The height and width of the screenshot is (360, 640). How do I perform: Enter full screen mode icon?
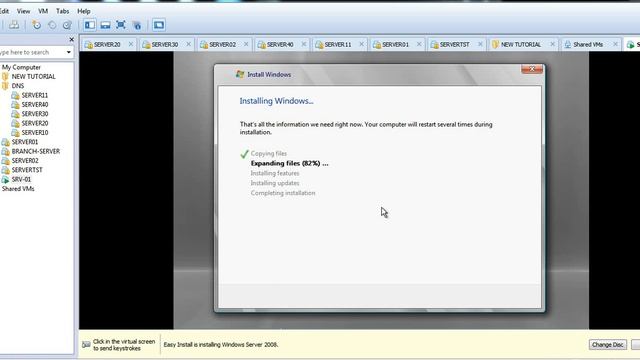click(121, 25)
